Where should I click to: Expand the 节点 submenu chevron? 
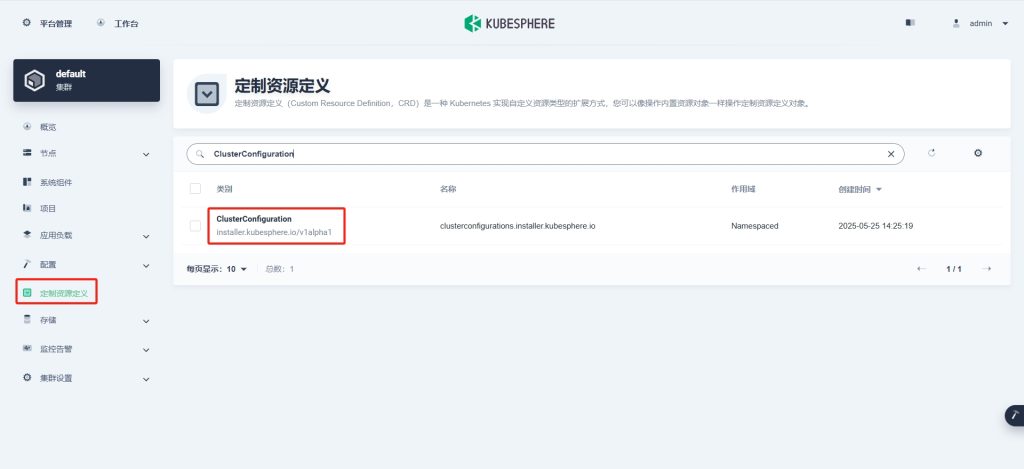(x=146, y=155)
